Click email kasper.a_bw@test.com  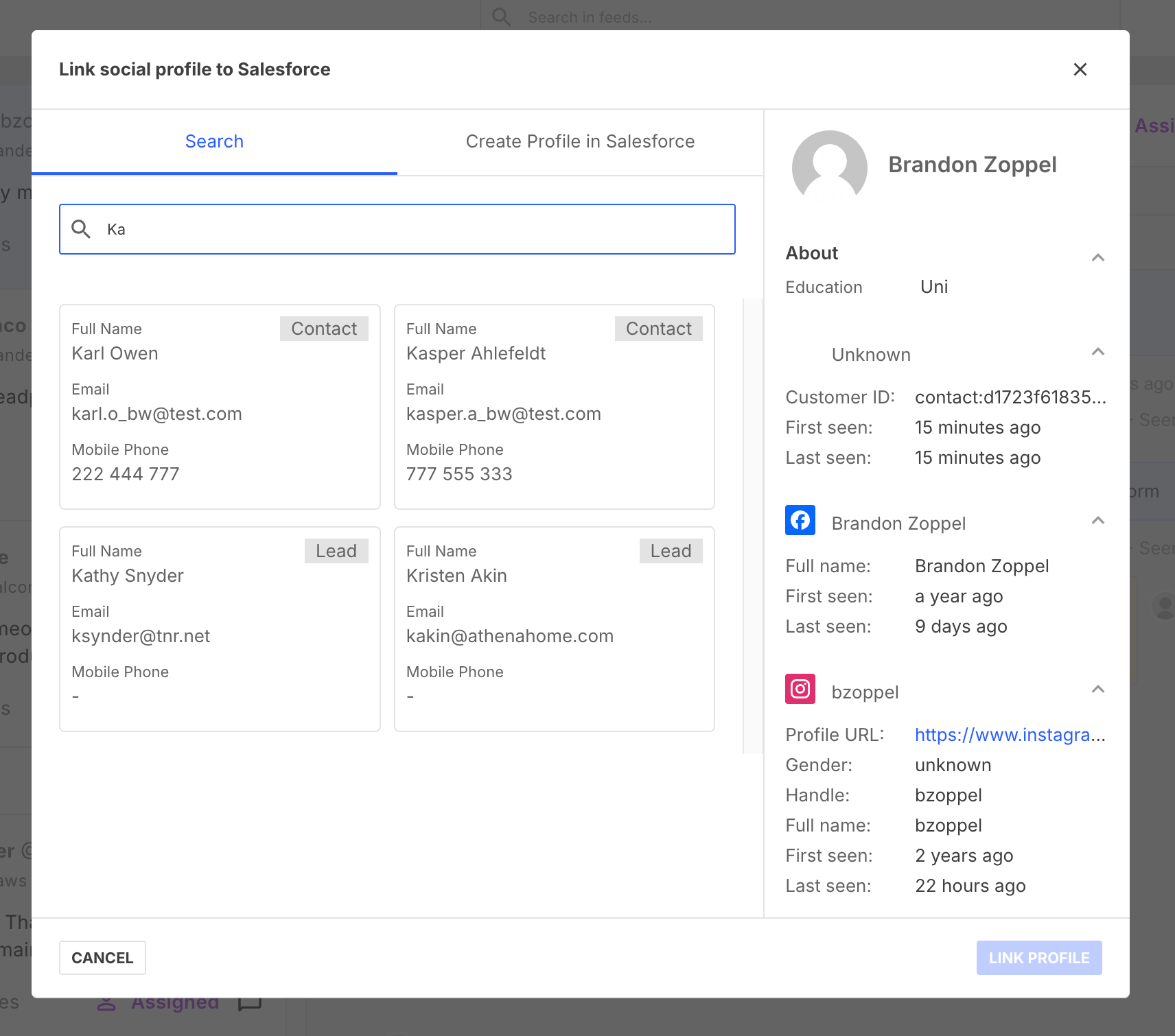(504, 414)
